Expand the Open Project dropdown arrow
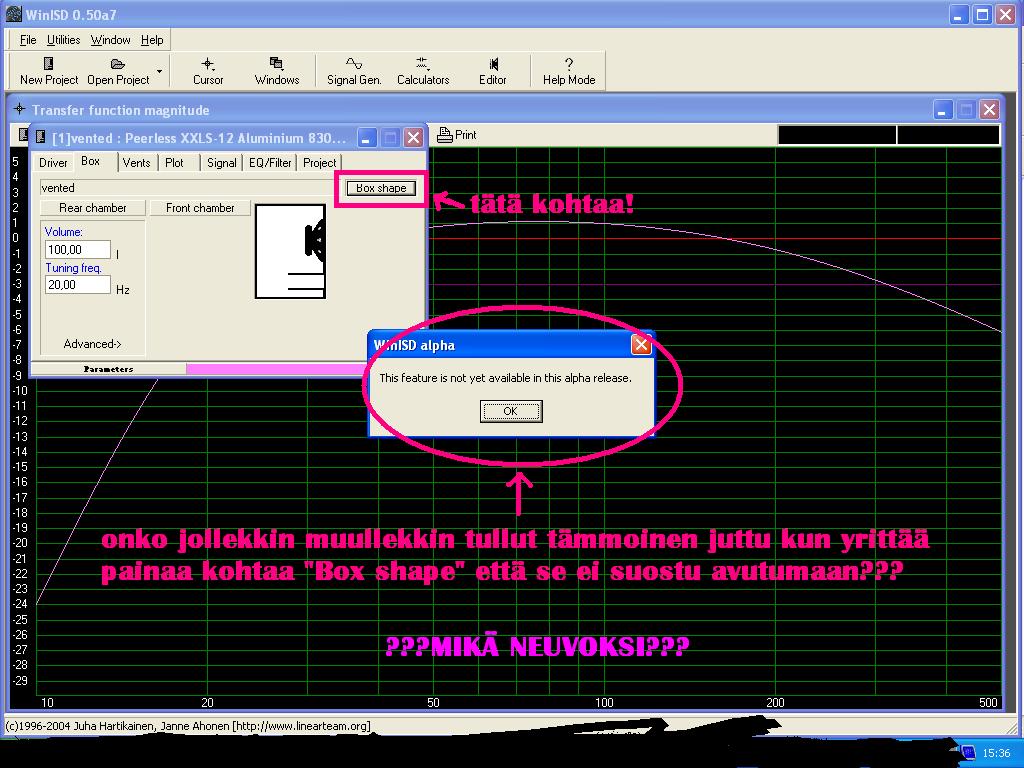Viewport: 1024px width, 768px height. pyautogui.click(x=159, y=72)
